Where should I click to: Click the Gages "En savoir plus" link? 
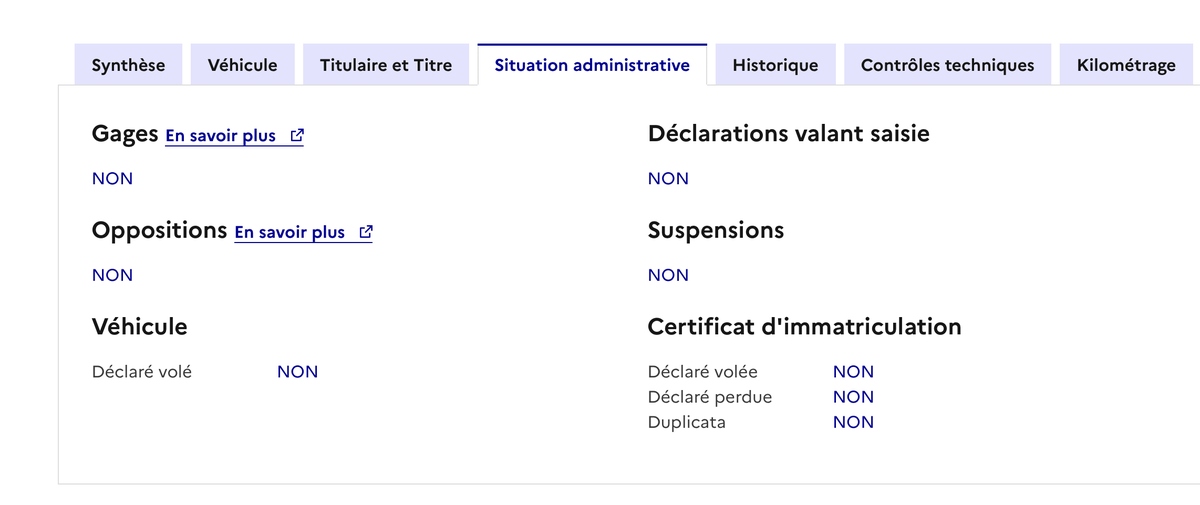click(221, 136)
